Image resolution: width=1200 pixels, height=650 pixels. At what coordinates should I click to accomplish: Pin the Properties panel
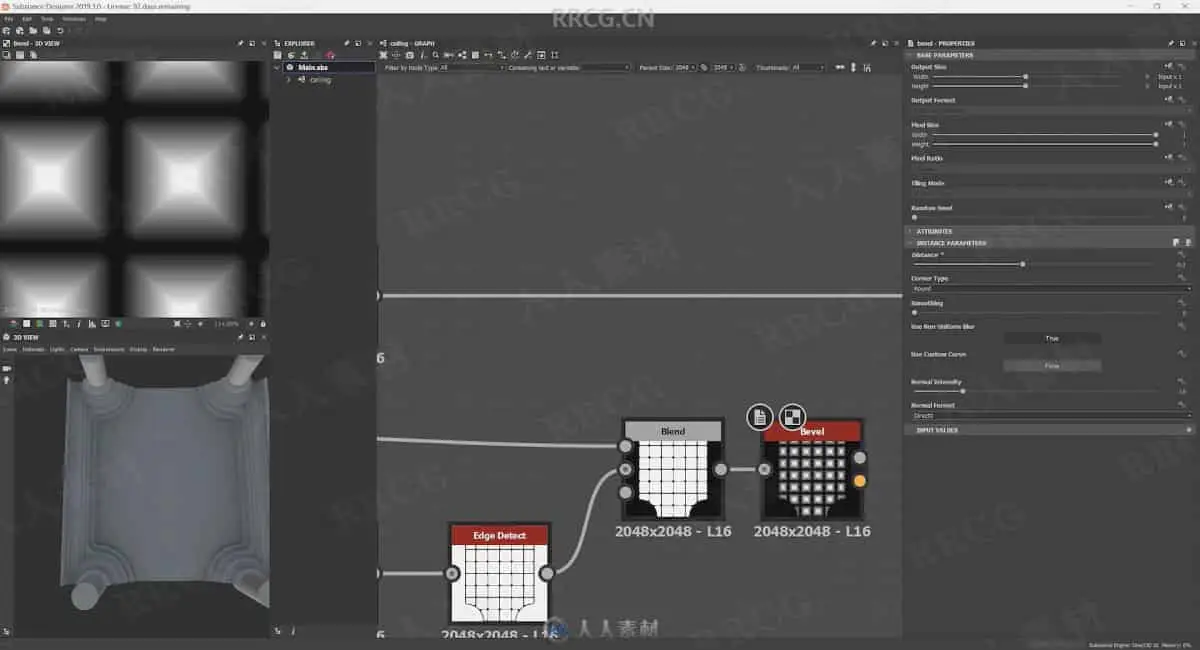coord(1171,43)
